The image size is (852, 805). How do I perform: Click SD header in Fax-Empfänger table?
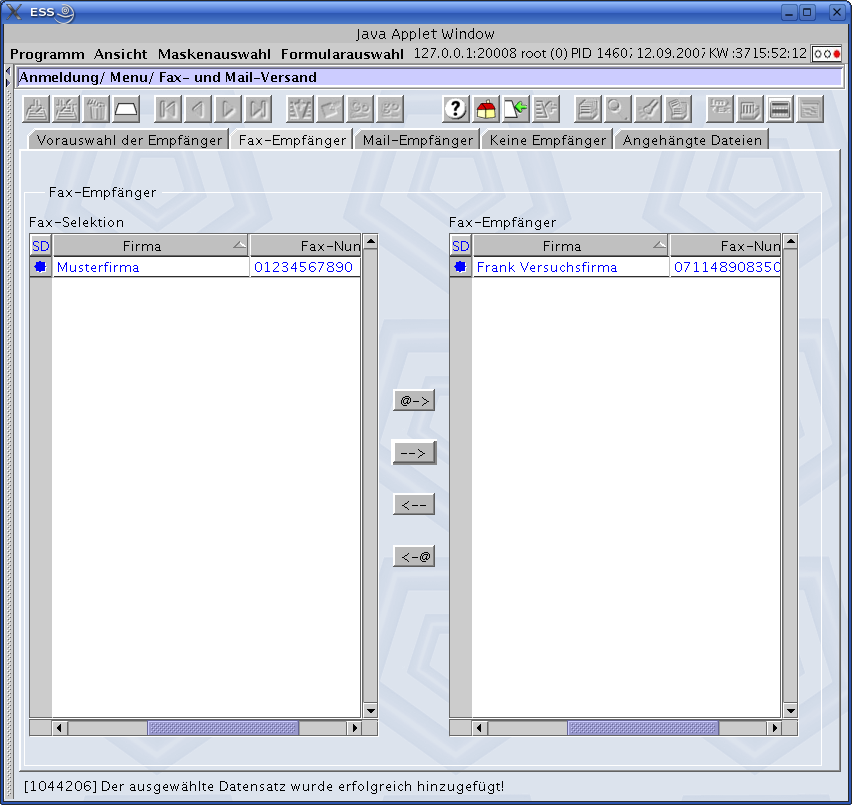point(460,246)
